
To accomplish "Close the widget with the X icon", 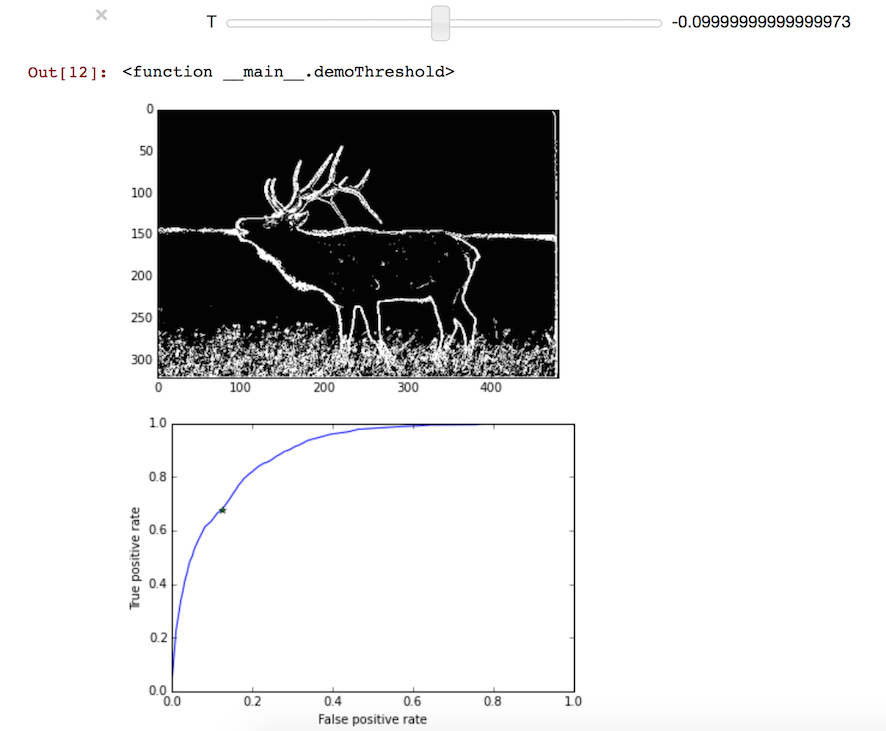I will tap(101, 15).
